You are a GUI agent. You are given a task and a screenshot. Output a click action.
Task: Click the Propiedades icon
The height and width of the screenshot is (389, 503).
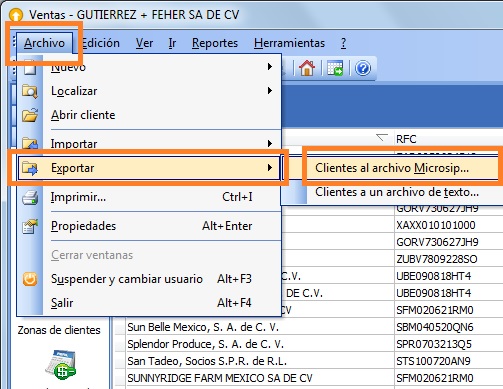click(x=30, y=226)
